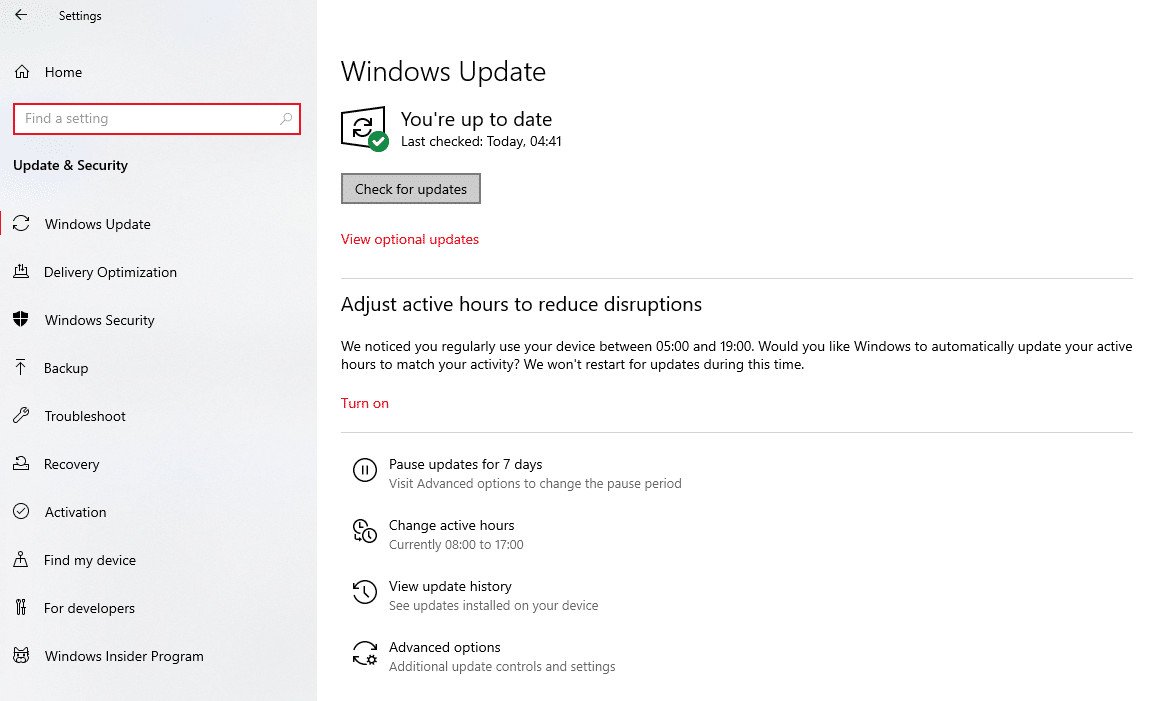Click the Pause updates icon
The height and width of the screenshot is (701, 1154).
tap(365, 470)
